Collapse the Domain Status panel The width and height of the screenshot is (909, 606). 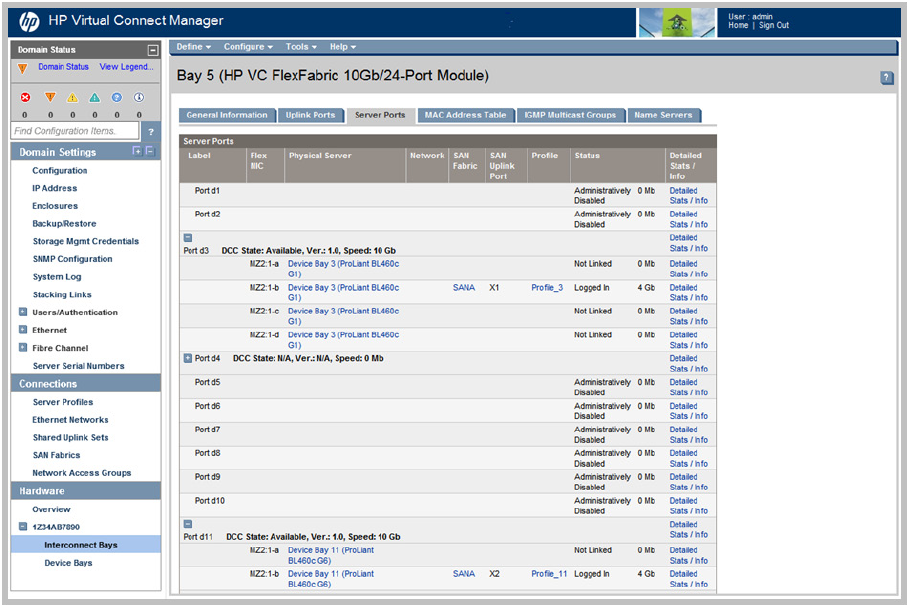(152, 50)
